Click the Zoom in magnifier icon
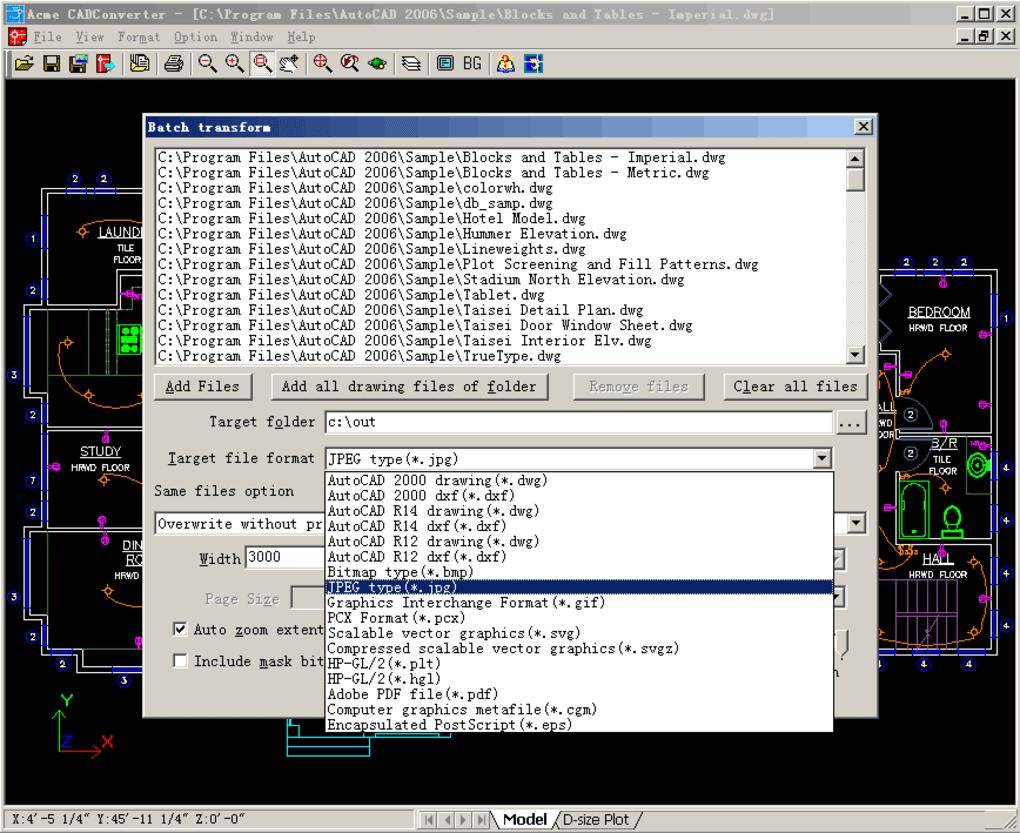1020x833 pixels. [234, 63]
